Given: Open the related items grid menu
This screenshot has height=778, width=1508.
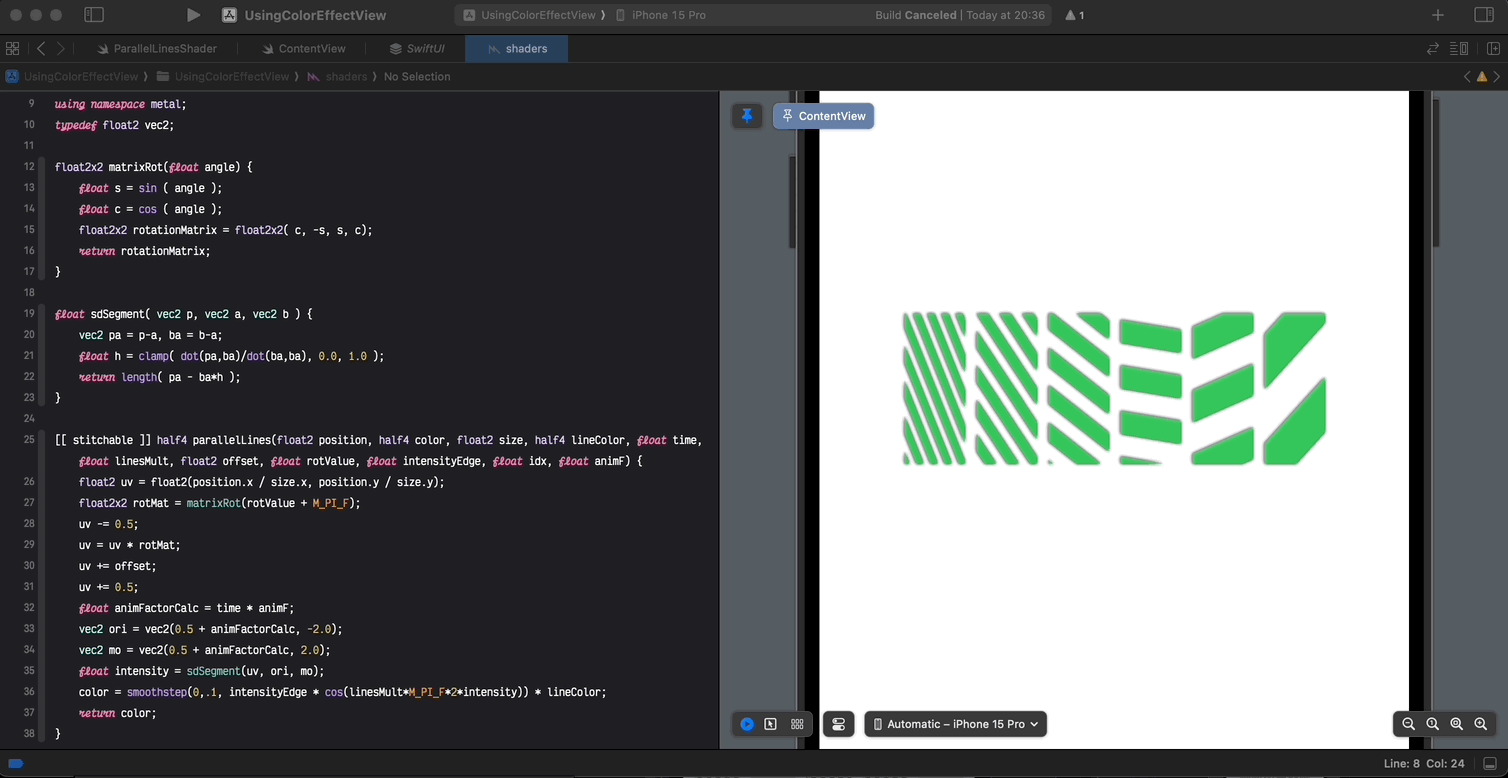Looking at the screenshot, I should click(x=12, y=48).
